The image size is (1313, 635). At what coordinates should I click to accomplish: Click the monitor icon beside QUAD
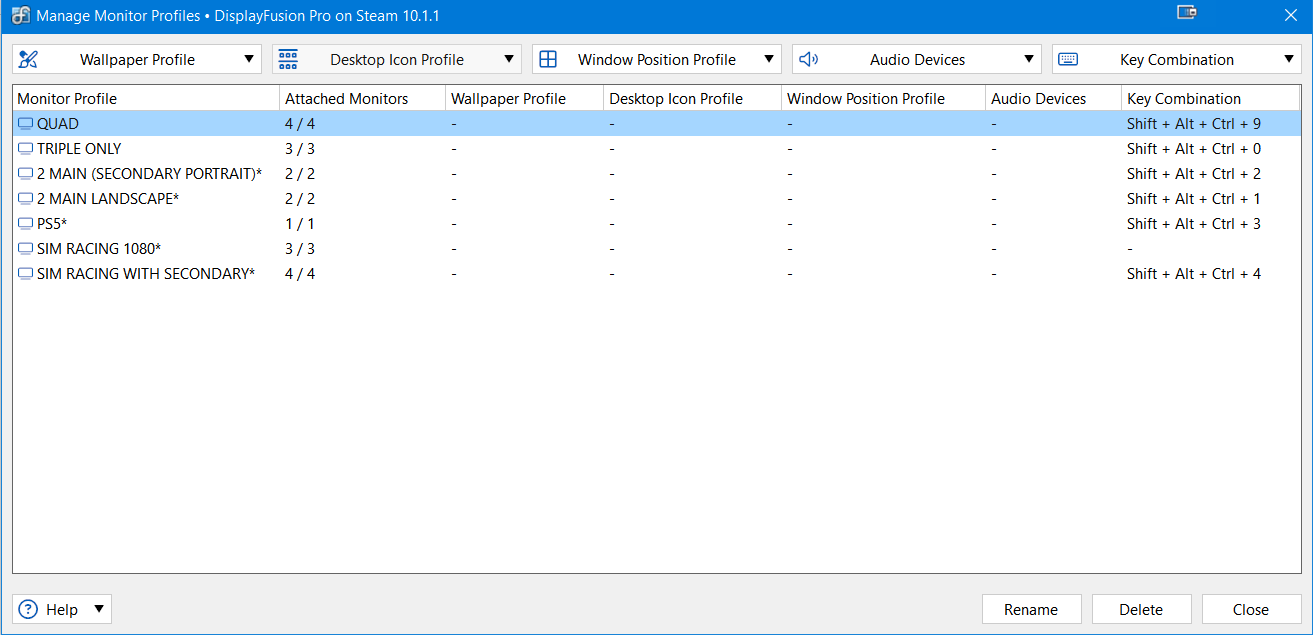click(25, 124)
